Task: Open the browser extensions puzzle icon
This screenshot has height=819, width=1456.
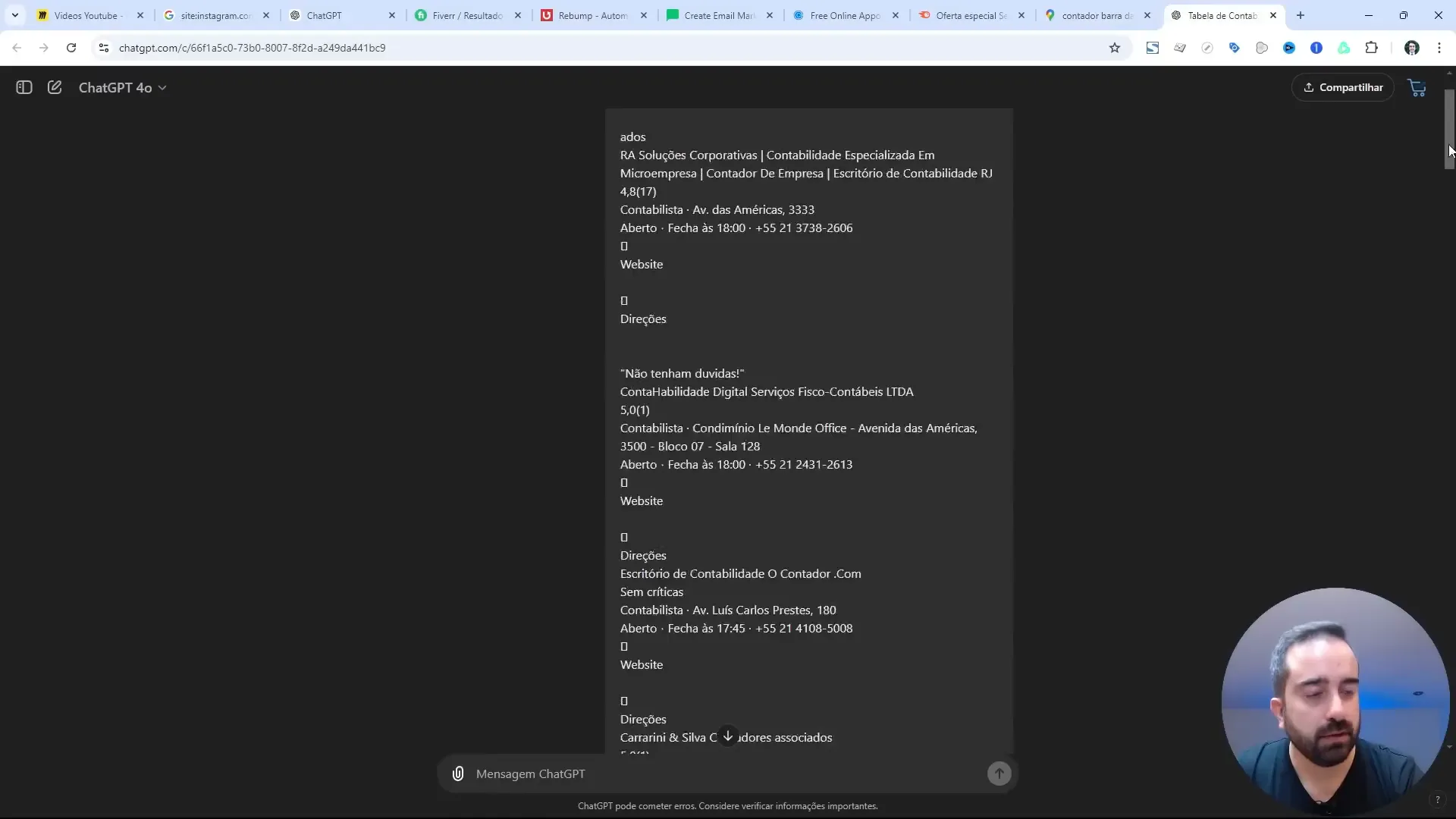Action: coord(1371,48)
